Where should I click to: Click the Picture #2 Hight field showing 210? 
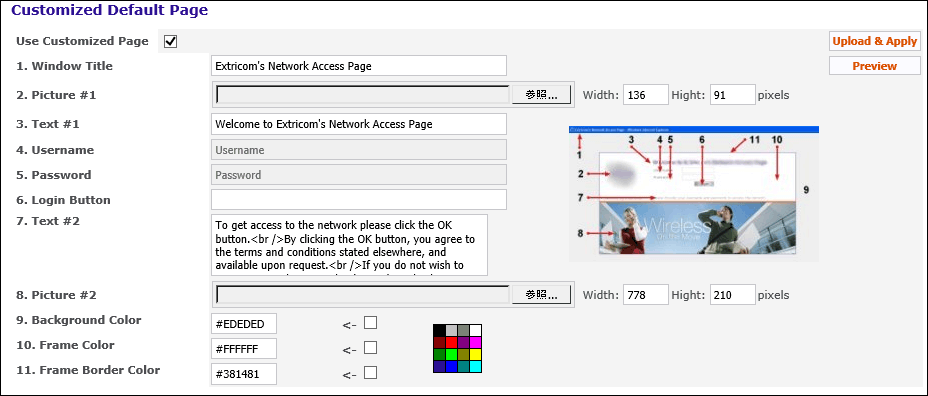733,295
